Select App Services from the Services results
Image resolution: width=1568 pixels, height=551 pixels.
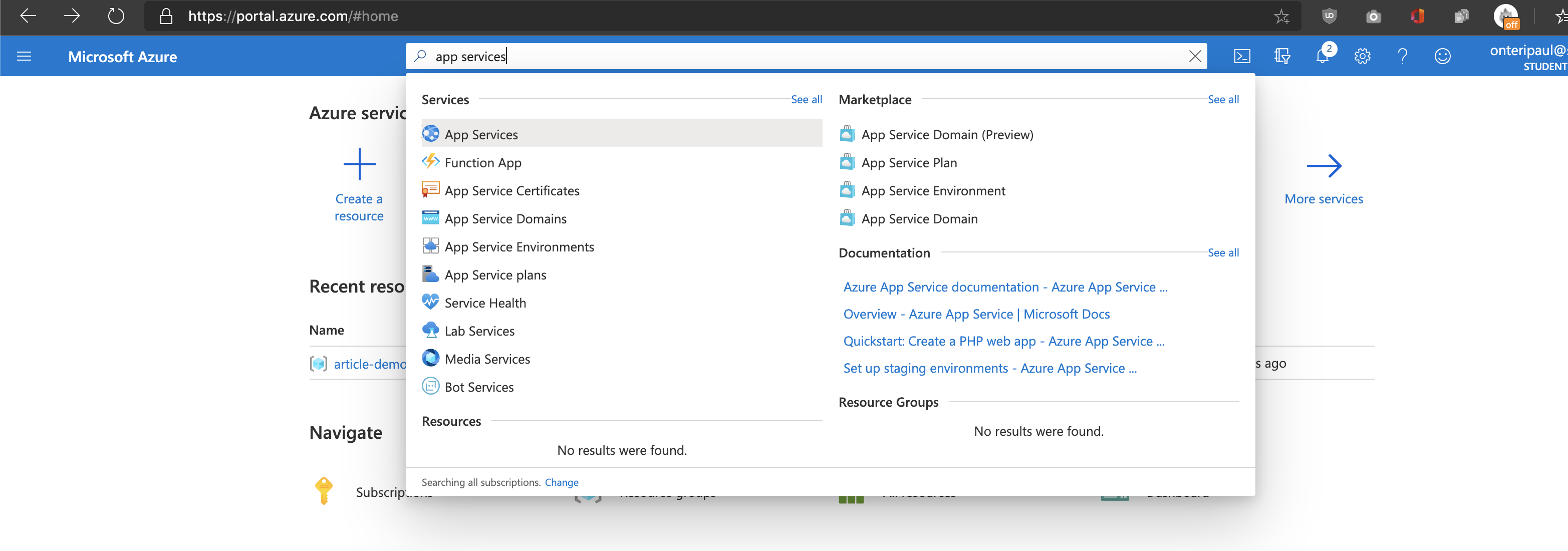click(x=481, y=134)
